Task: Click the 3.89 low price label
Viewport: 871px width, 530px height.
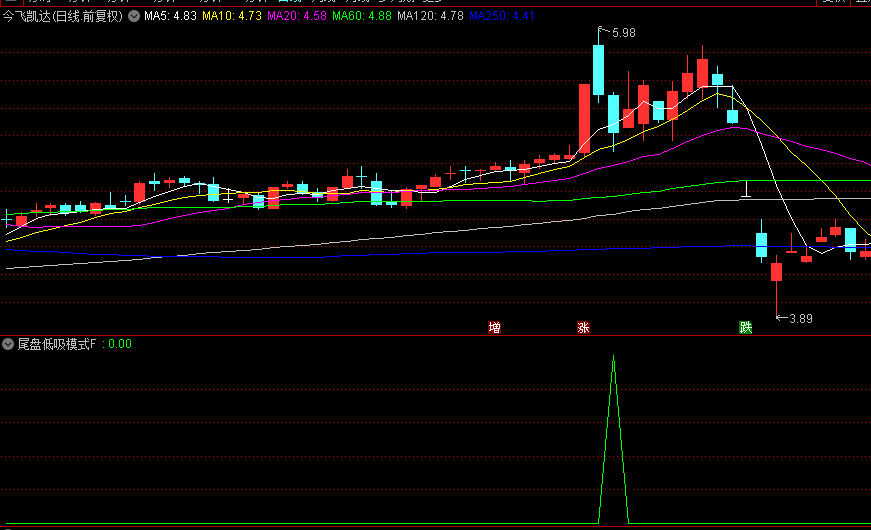Action: coord(800,319)
